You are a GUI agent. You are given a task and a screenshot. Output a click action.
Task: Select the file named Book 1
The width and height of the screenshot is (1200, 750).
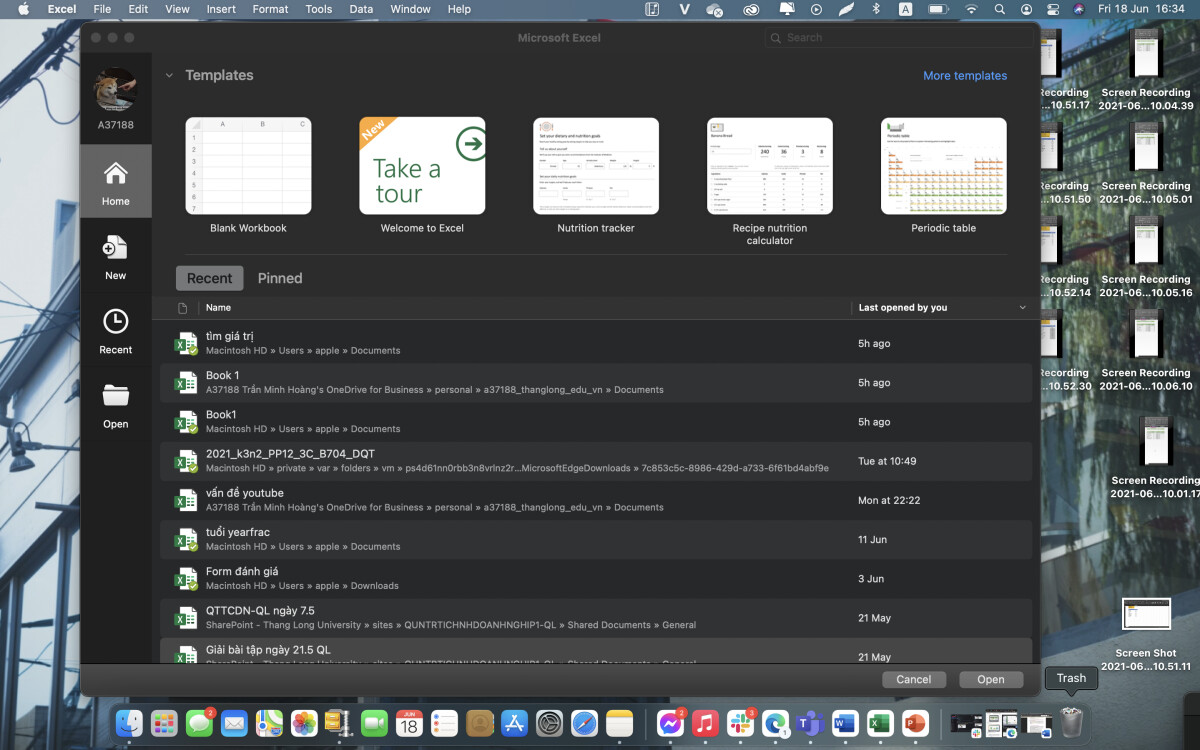596,382
